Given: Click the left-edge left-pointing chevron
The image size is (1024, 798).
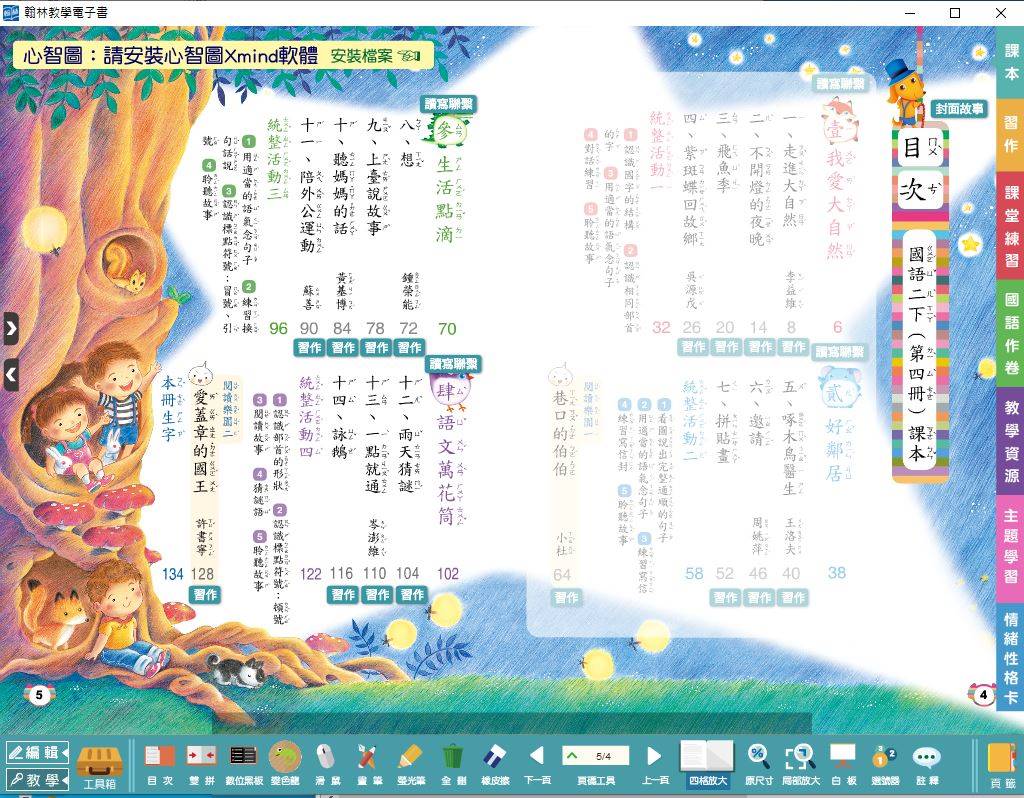Looking at the screenshot, I should (11, 375).
